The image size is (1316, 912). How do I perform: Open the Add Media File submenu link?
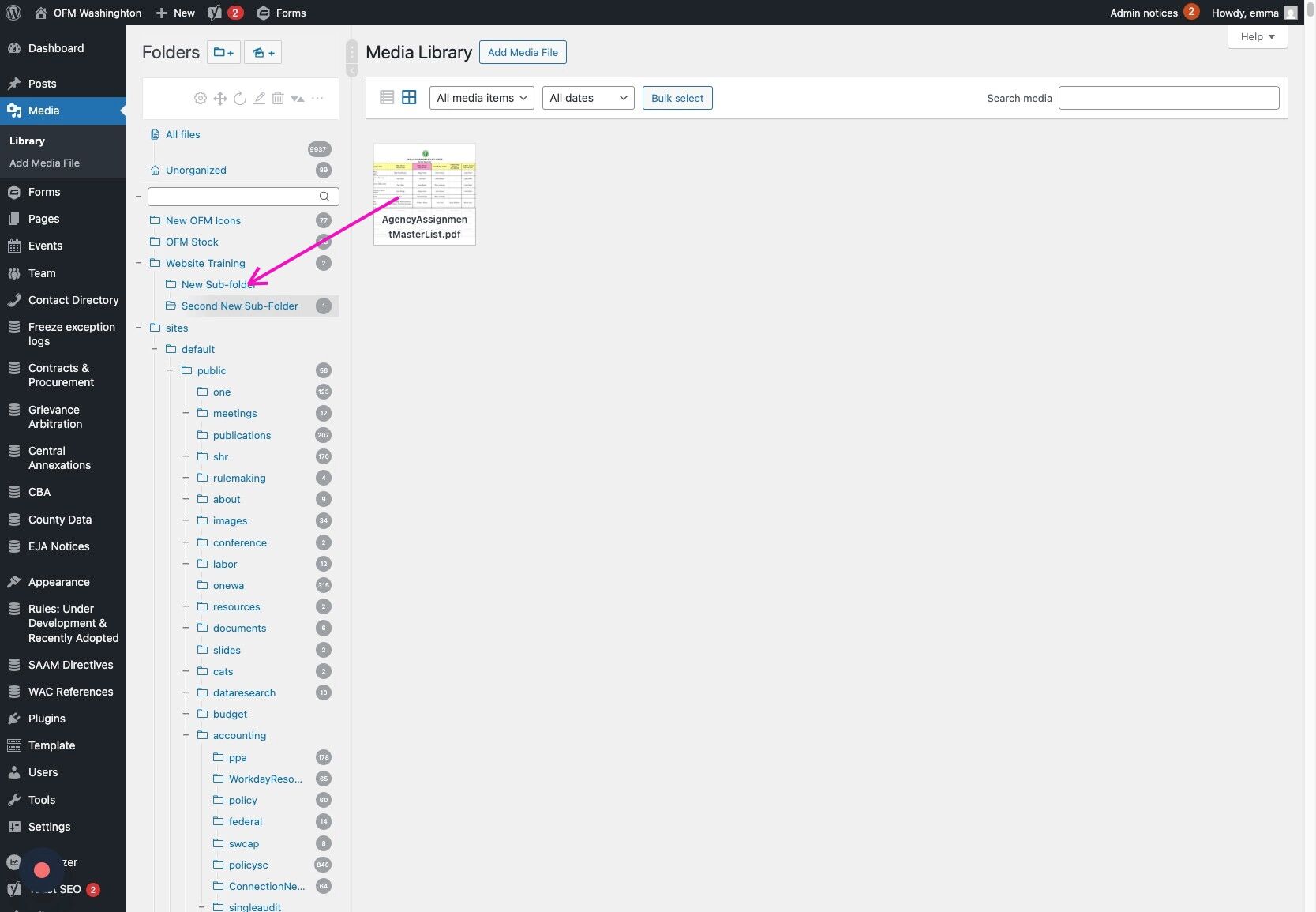coord(44,163)
